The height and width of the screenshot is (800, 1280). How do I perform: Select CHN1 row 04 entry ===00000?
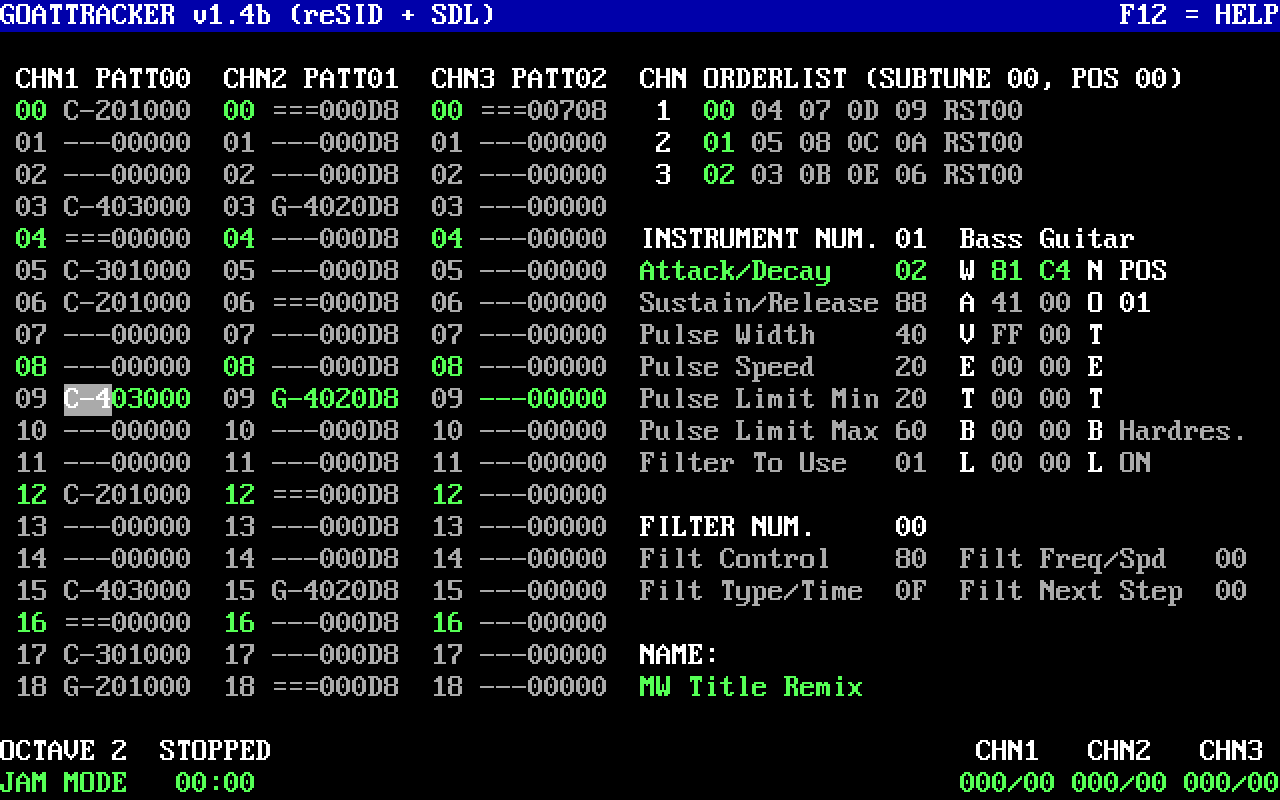point(127,239)
